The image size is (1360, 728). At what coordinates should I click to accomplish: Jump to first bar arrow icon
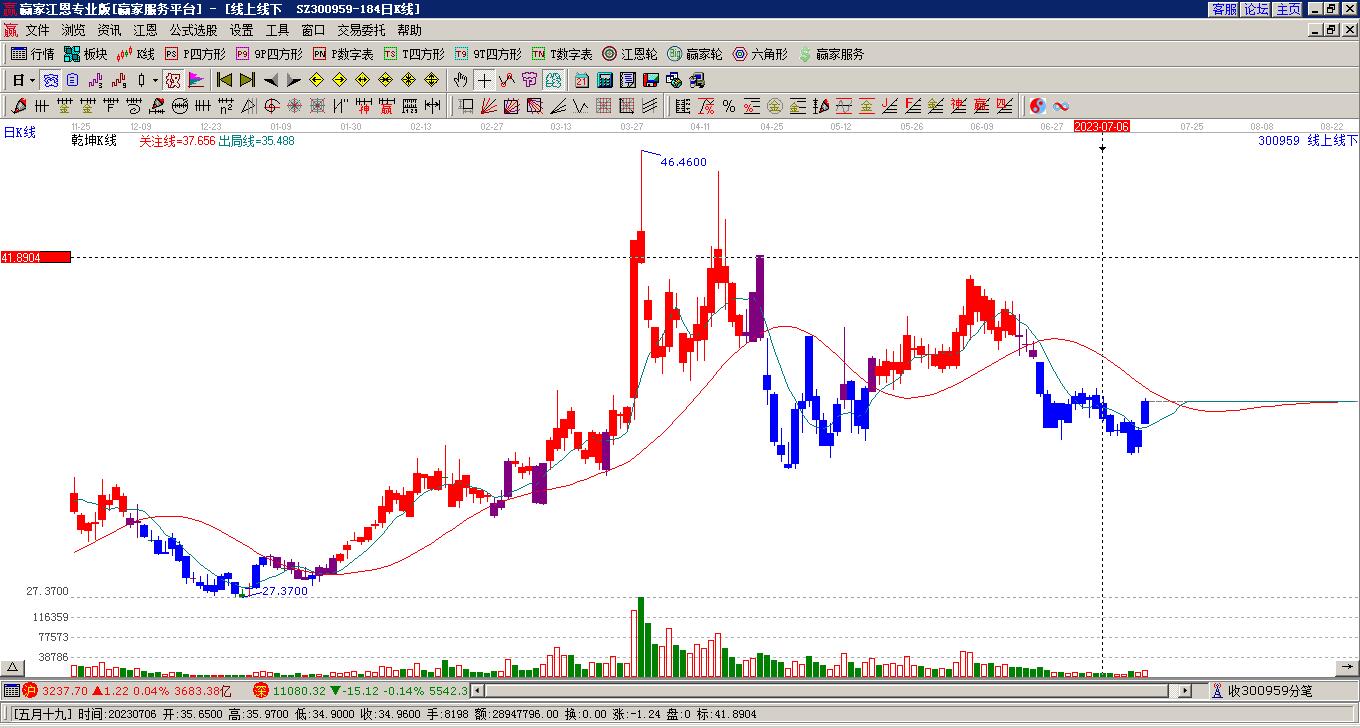pos(224,80)
